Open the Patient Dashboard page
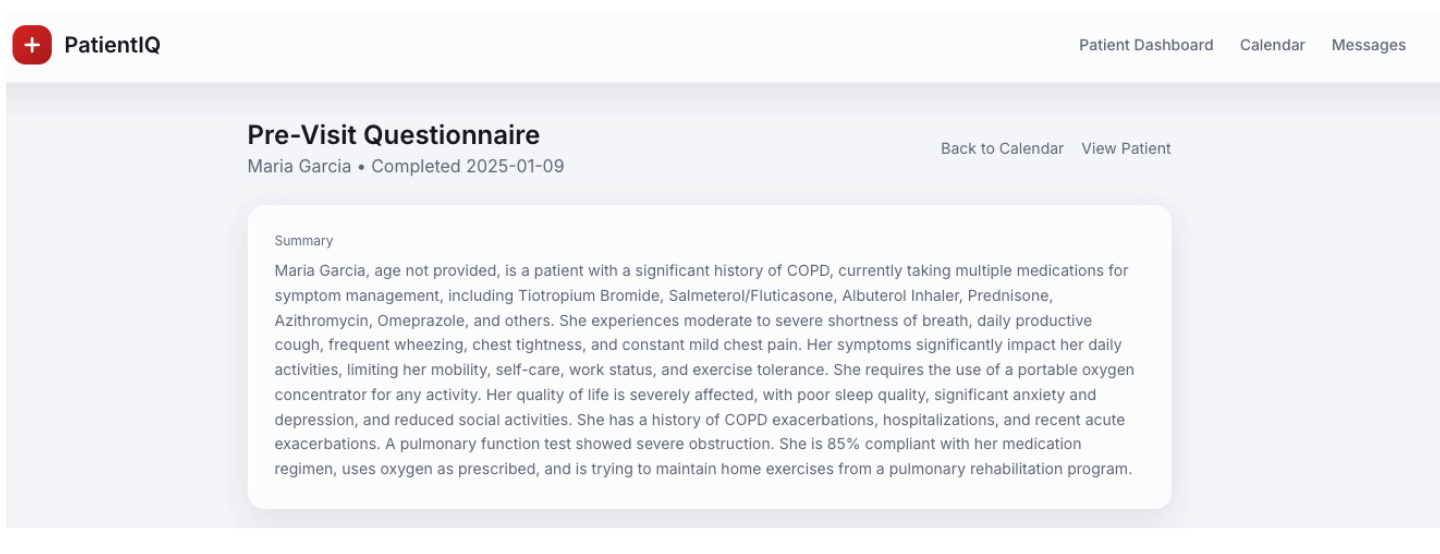1440x554 pixels. [1145, 45]
